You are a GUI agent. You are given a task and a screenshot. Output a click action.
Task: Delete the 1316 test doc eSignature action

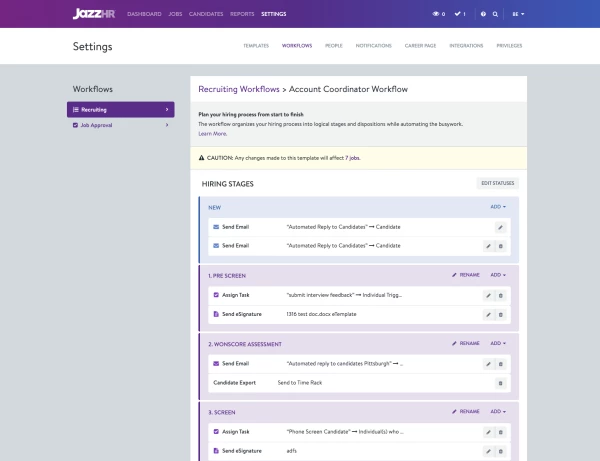tap(501, 314)
